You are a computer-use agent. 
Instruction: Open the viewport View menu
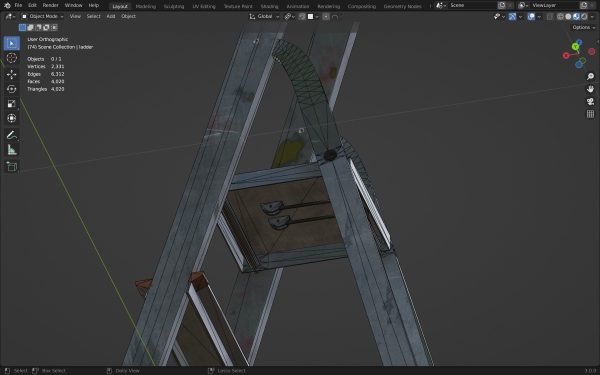click(75, 16)
